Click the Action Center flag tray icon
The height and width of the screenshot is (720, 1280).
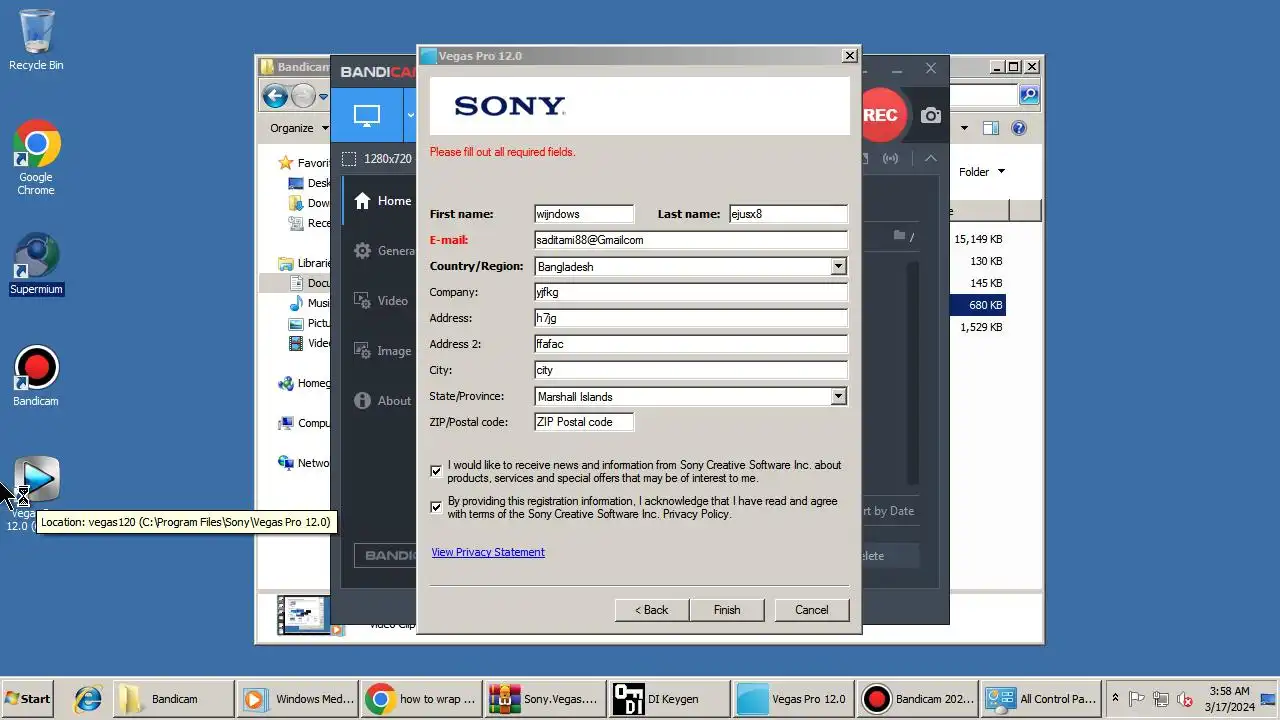1137,699
